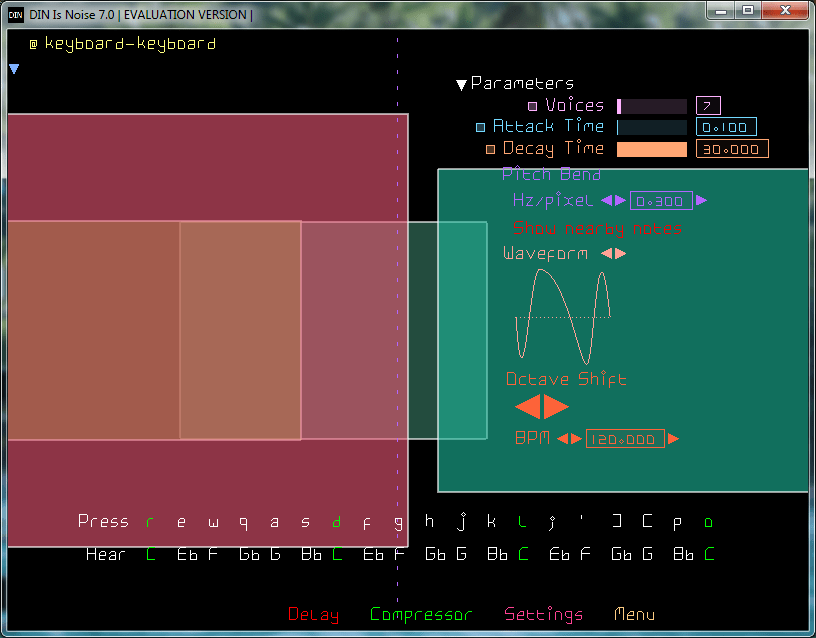816x638 pixels.
Task: Click the BPM value field
Action: pos(625,439)
